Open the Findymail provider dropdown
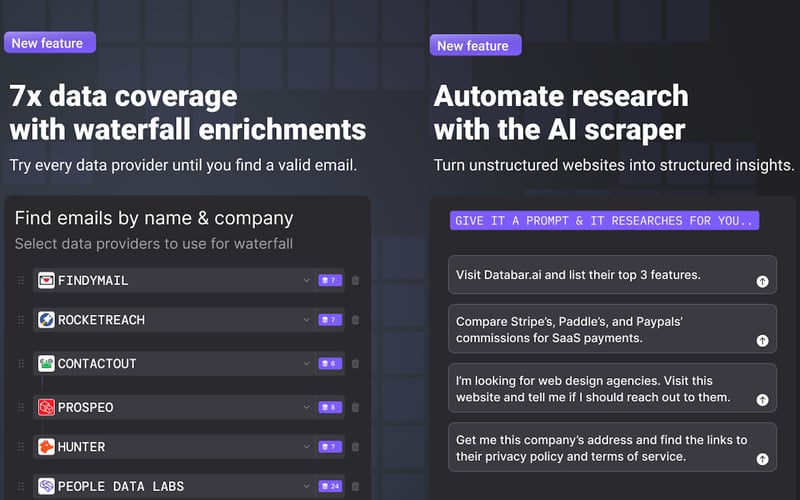Image resolution: width=800 pixels, height=500 pixels. coord(306,281)
